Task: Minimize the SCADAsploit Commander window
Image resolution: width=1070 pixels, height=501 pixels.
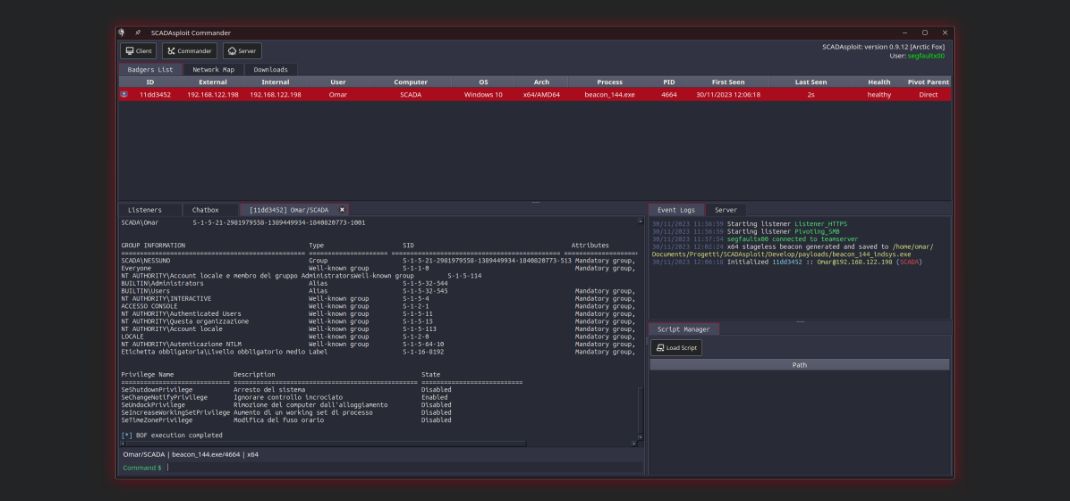Action: point(905,33)
